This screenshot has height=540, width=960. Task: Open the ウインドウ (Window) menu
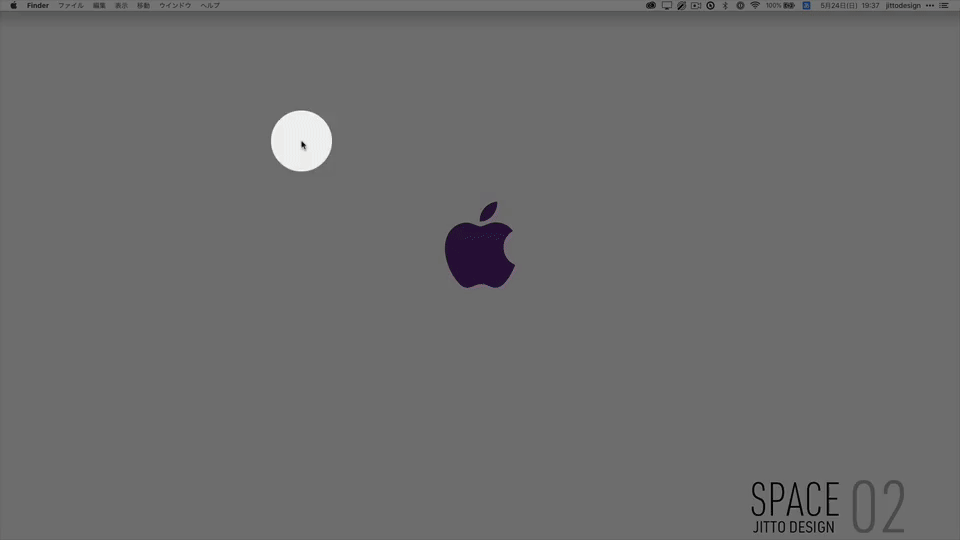175,6
